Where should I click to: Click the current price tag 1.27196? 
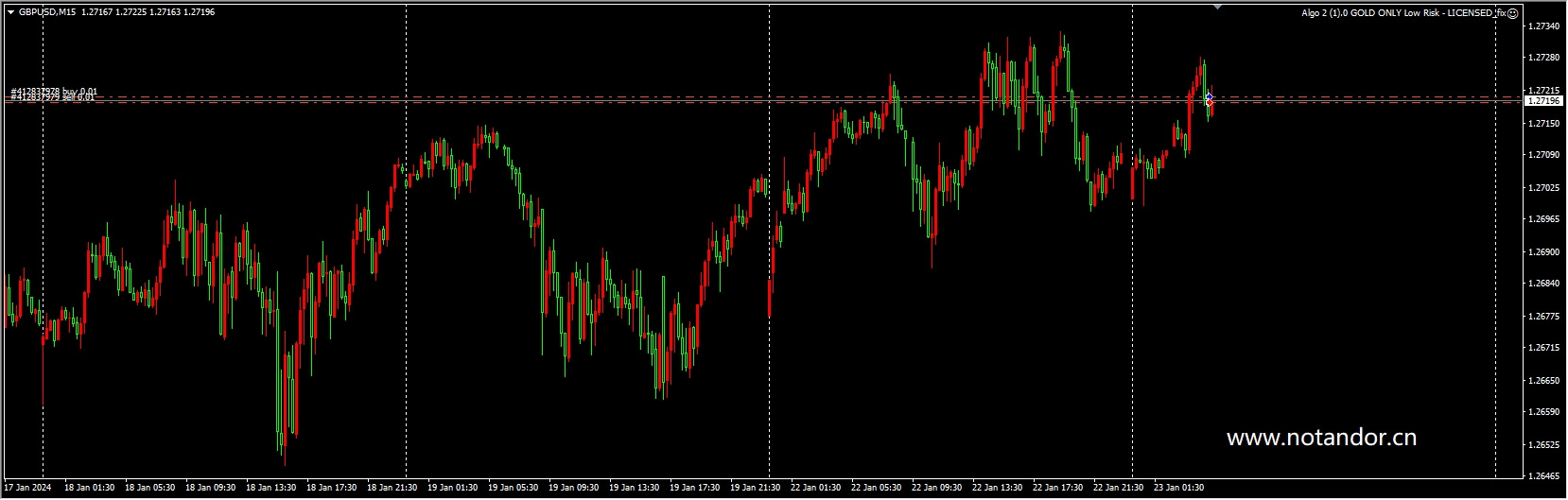[1544, 100]
